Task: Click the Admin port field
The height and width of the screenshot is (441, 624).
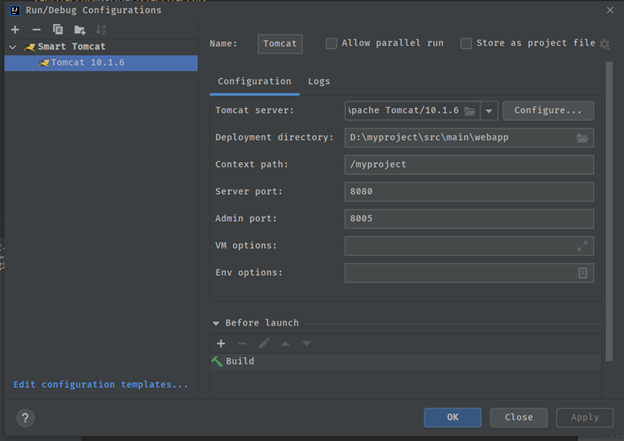Action: 469,219
